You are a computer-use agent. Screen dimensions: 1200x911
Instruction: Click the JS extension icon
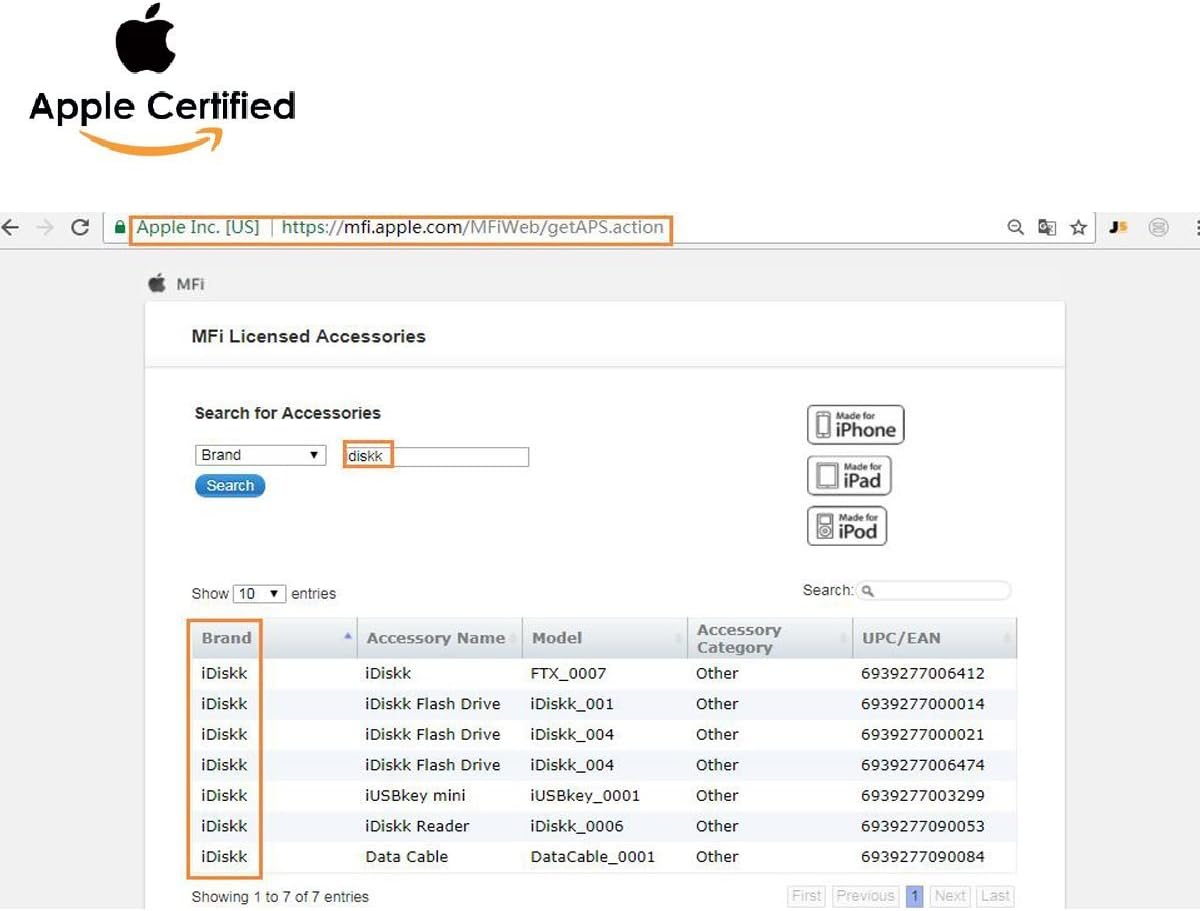[x=1119, y=228]
